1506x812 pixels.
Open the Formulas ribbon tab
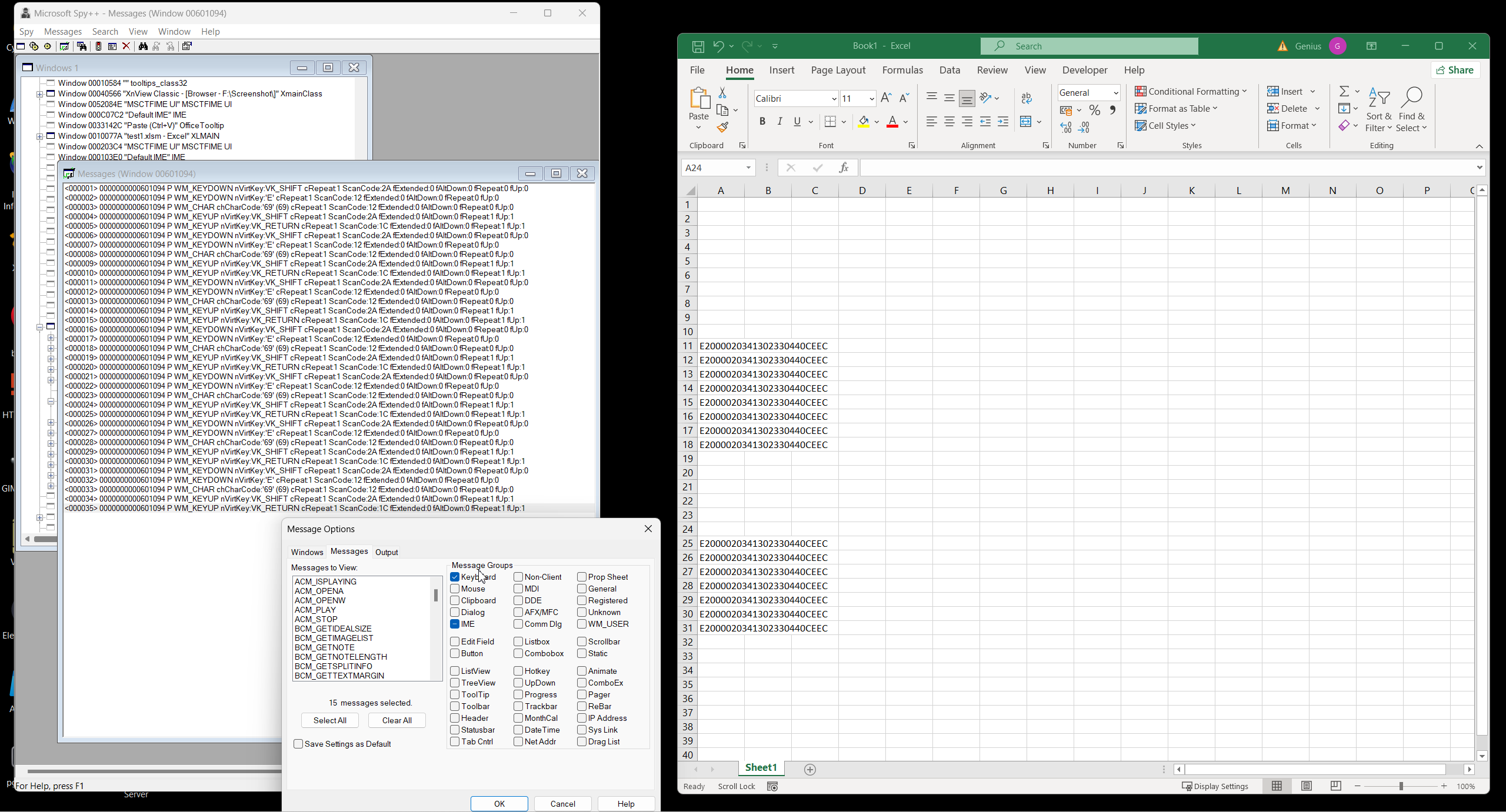click(x=902, y=70)
